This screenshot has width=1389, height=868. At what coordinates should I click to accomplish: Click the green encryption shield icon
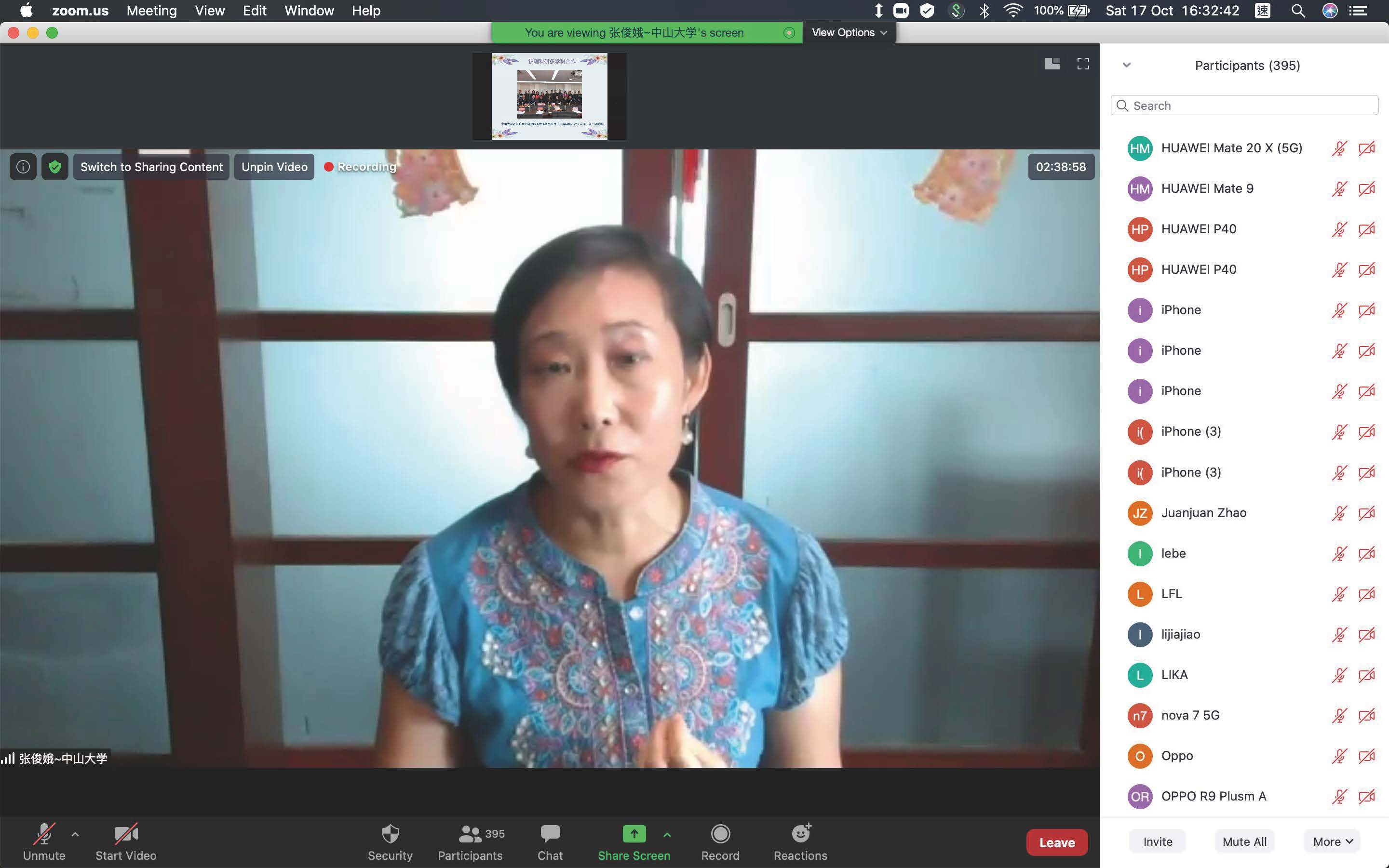coord(54,167)
